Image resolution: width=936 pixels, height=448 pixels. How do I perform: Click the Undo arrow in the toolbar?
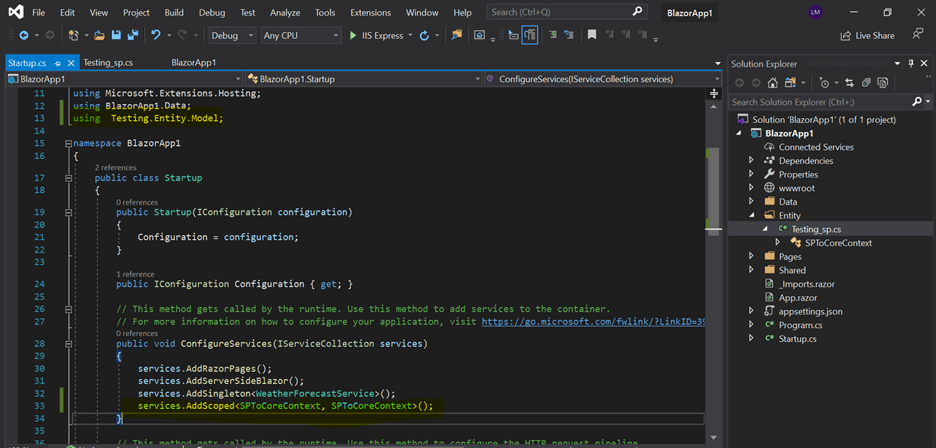click(156, 36)
